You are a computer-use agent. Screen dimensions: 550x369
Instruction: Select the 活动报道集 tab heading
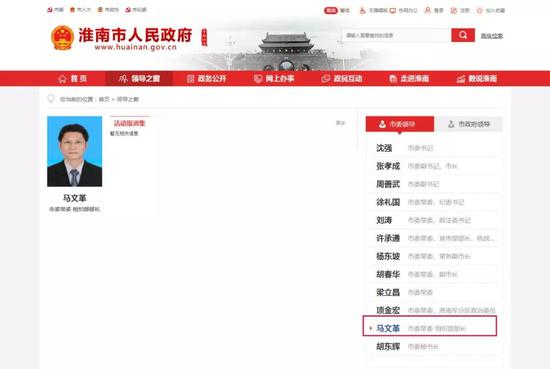129,123
